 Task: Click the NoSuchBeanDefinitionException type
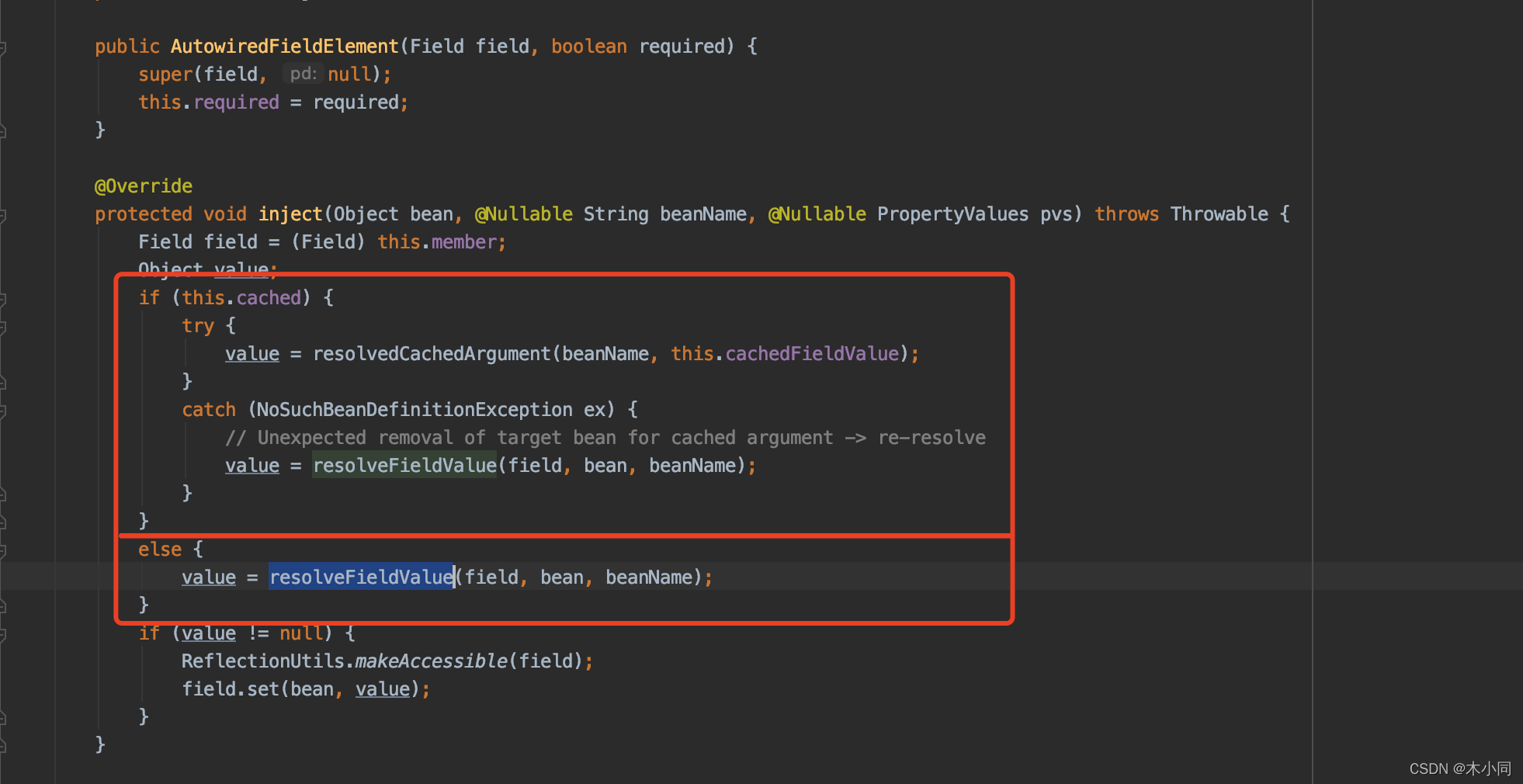(x=415, y=410)
